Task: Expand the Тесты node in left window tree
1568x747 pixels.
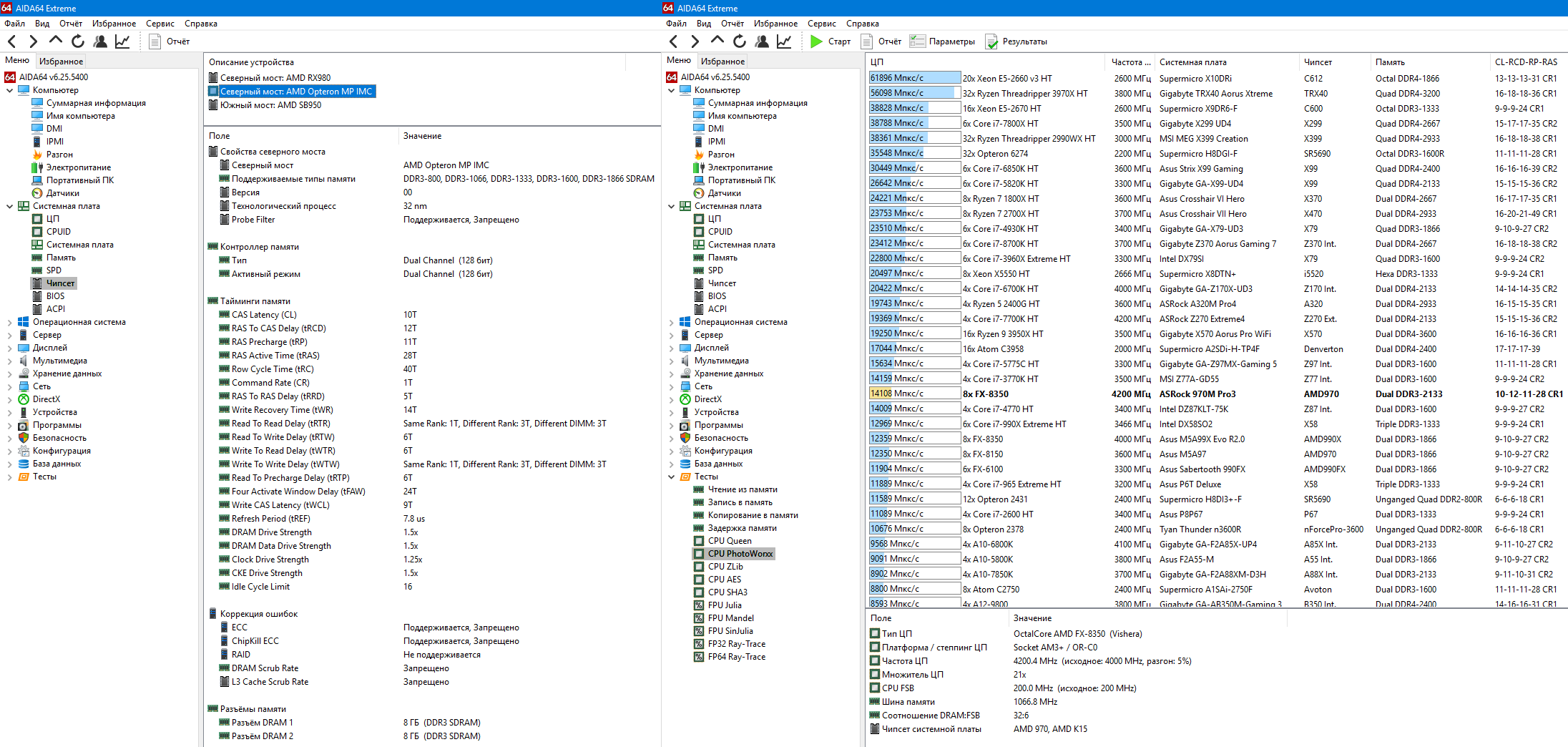Action: tap(9, 477)
